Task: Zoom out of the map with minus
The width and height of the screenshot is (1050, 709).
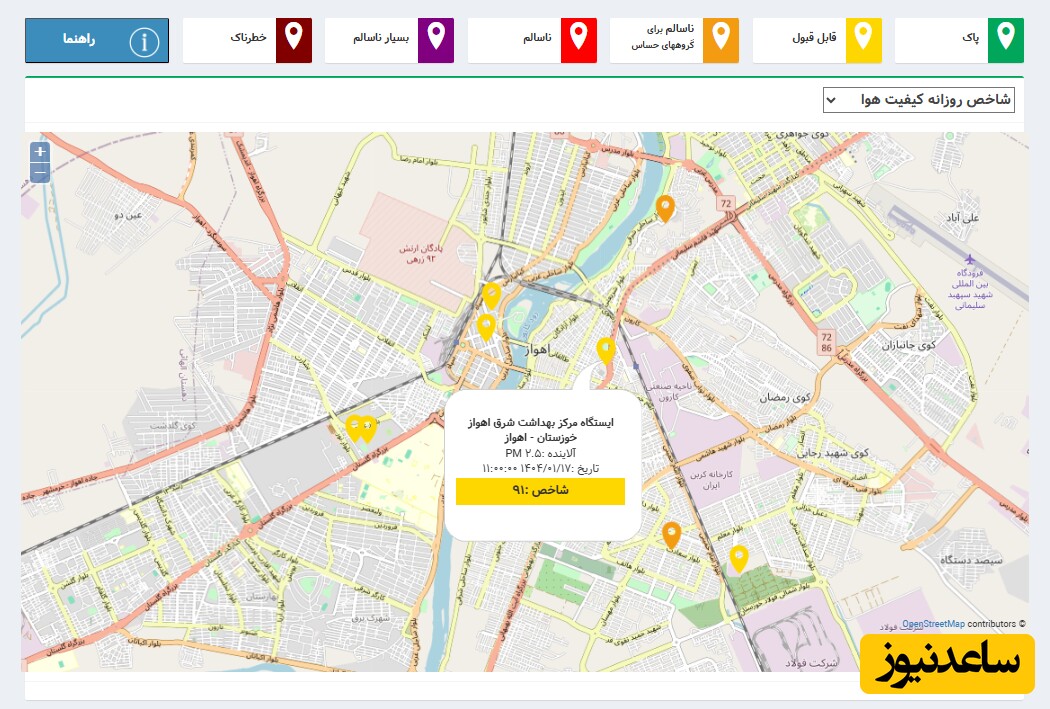Action: click(x=40, y=173)
